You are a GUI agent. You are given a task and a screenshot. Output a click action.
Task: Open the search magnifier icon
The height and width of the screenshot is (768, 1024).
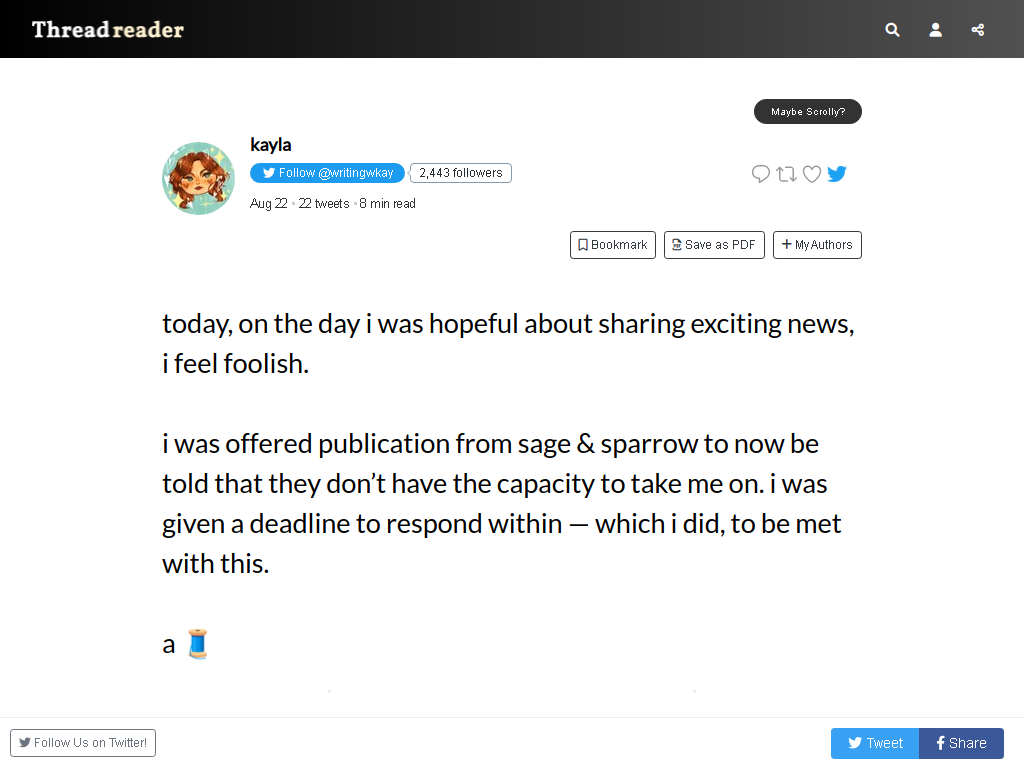[x=892, y=29]
